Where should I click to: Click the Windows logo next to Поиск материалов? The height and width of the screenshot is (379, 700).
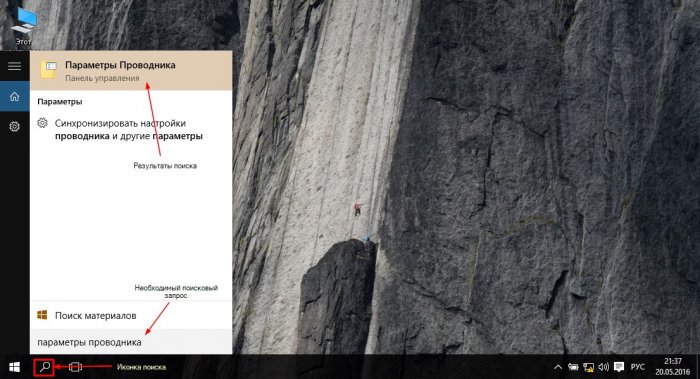tap(42, 315)
